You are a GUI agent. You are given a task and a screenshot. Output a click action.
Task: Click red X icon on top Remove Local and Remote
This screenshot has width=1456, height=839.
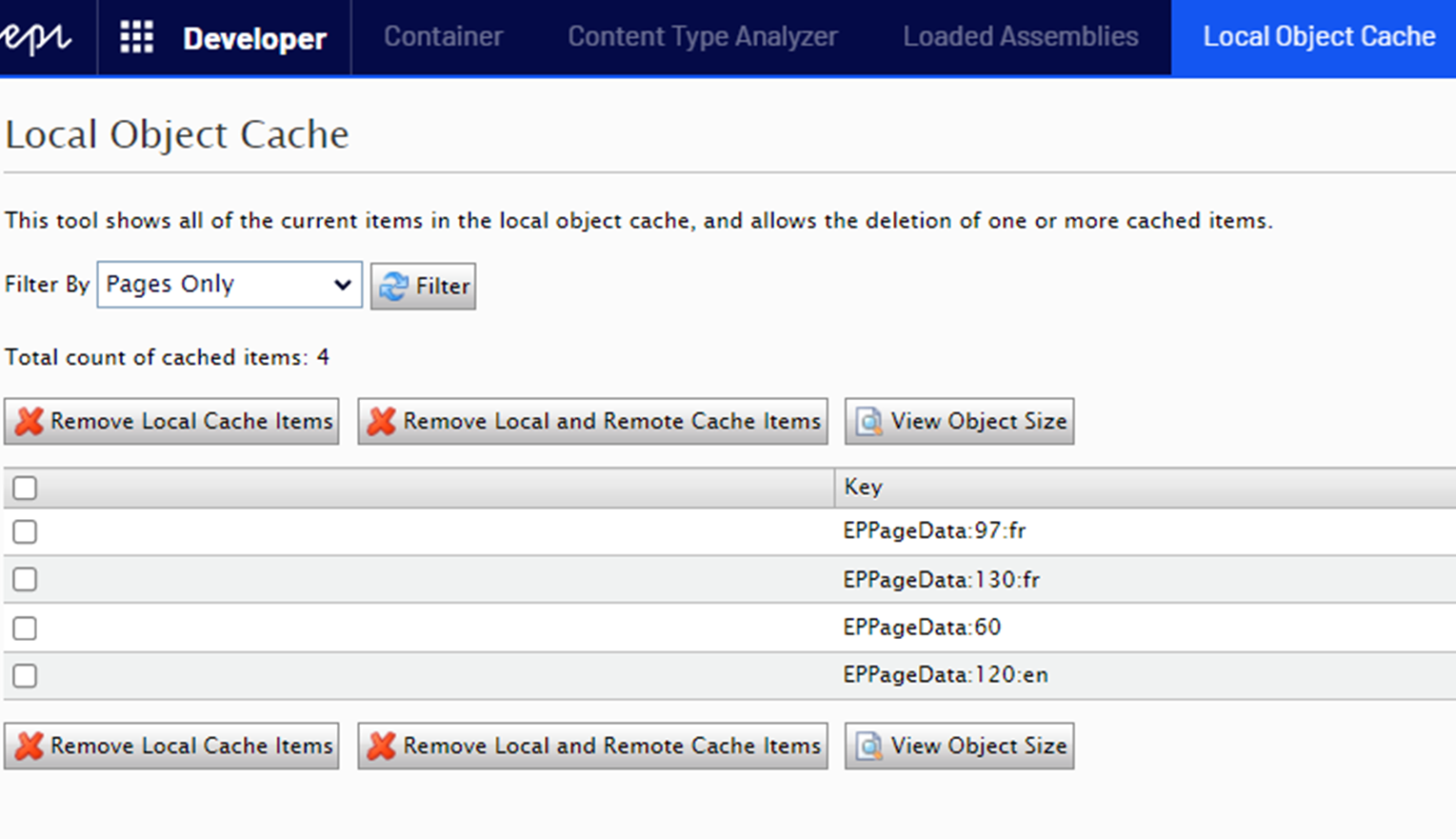[x=382, y=421]
